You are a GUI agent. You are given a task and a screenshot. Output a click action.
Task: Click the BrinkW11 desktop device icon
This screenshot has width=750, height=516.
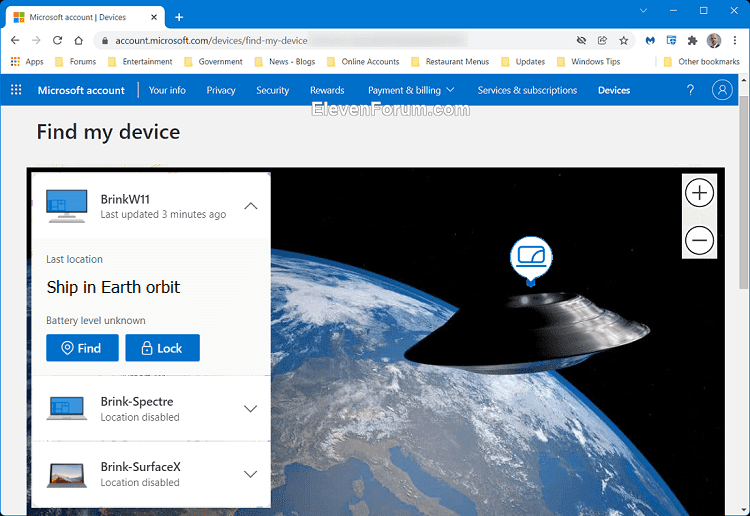(x=66, y=206)
